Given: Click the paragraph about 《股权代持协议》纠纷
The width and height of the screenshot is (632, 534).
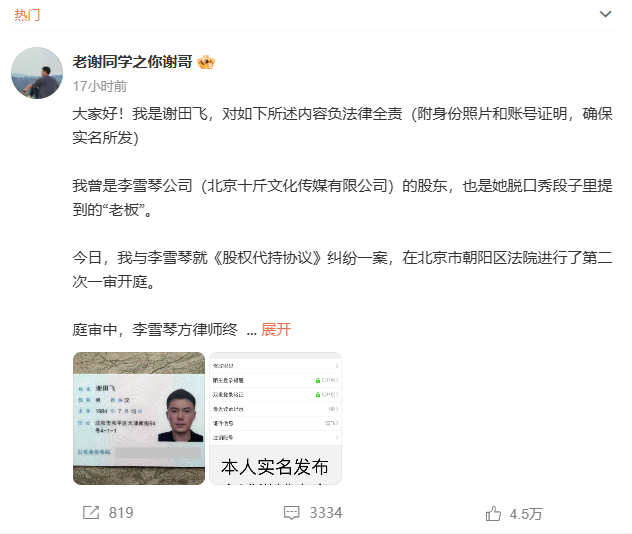Looking at the screenshot, I should click(343, 269).
